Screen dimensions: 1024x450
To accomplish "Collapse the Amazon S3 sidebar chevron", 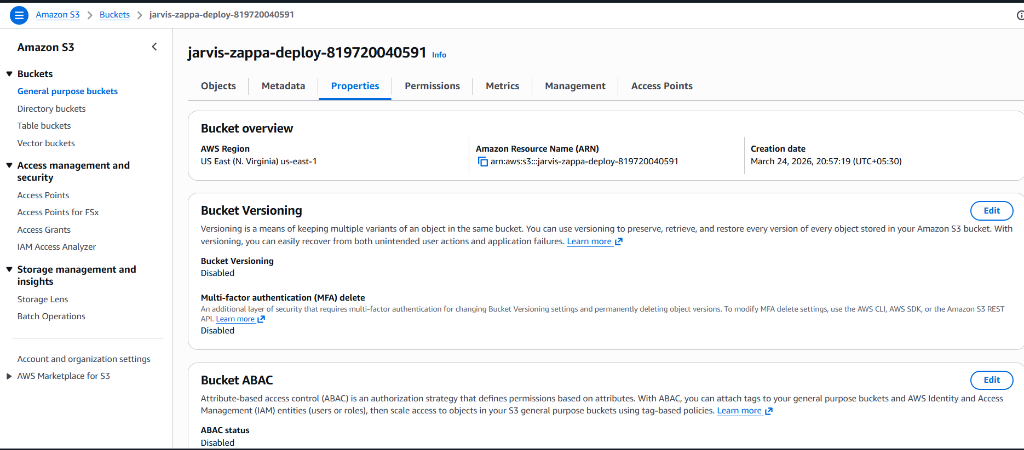I will [154, 46].
